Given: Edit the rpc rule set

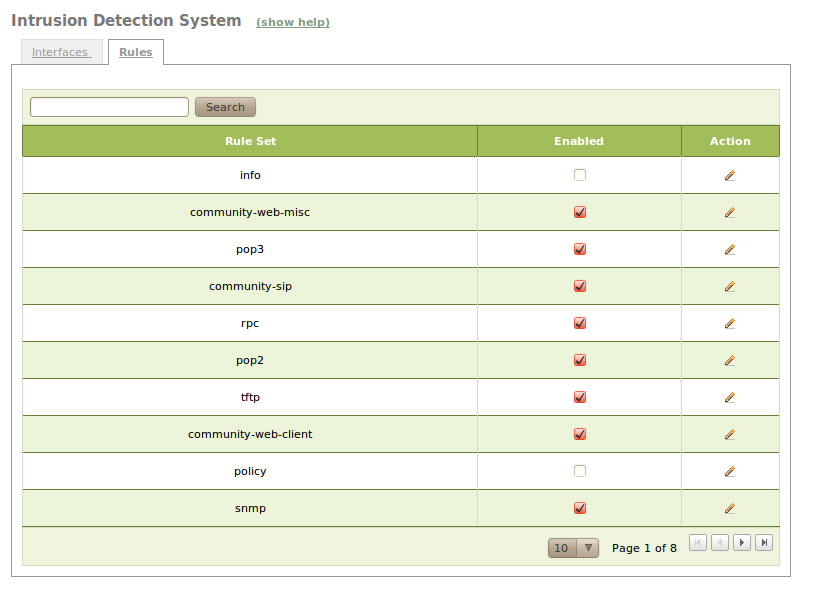Looking at the screenshot, I should coord(730,323).
